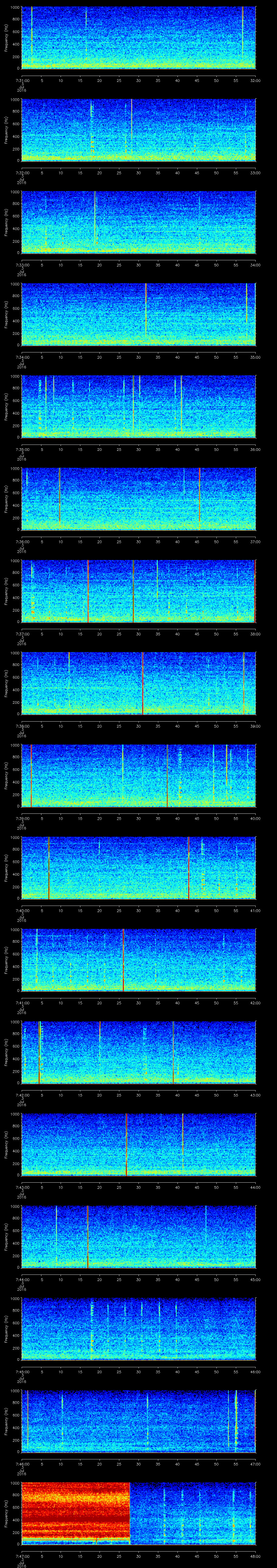277x1568 pixels.
Task: Click the 7:33:00 start time label
Action: point(22,265)
